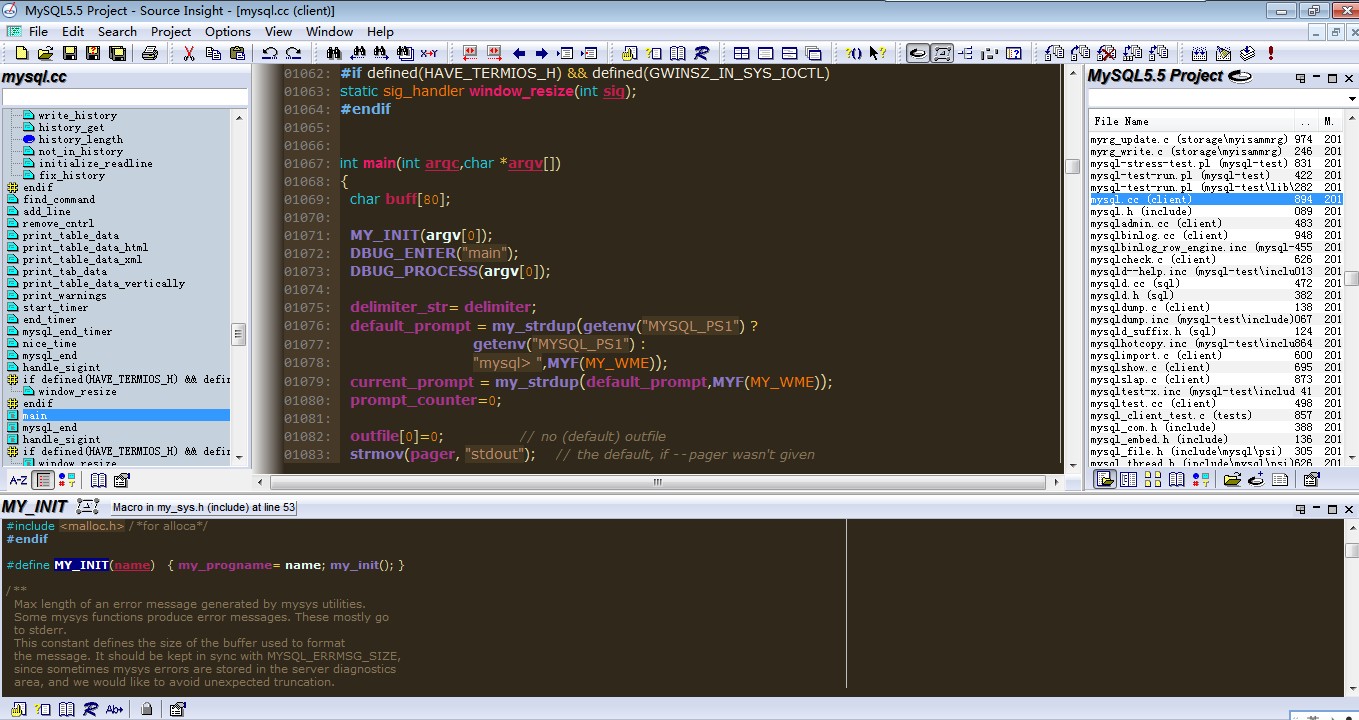Click the Copy icon in toolbar
This screenshot has width=1359, height=720.
pos(213,53)
